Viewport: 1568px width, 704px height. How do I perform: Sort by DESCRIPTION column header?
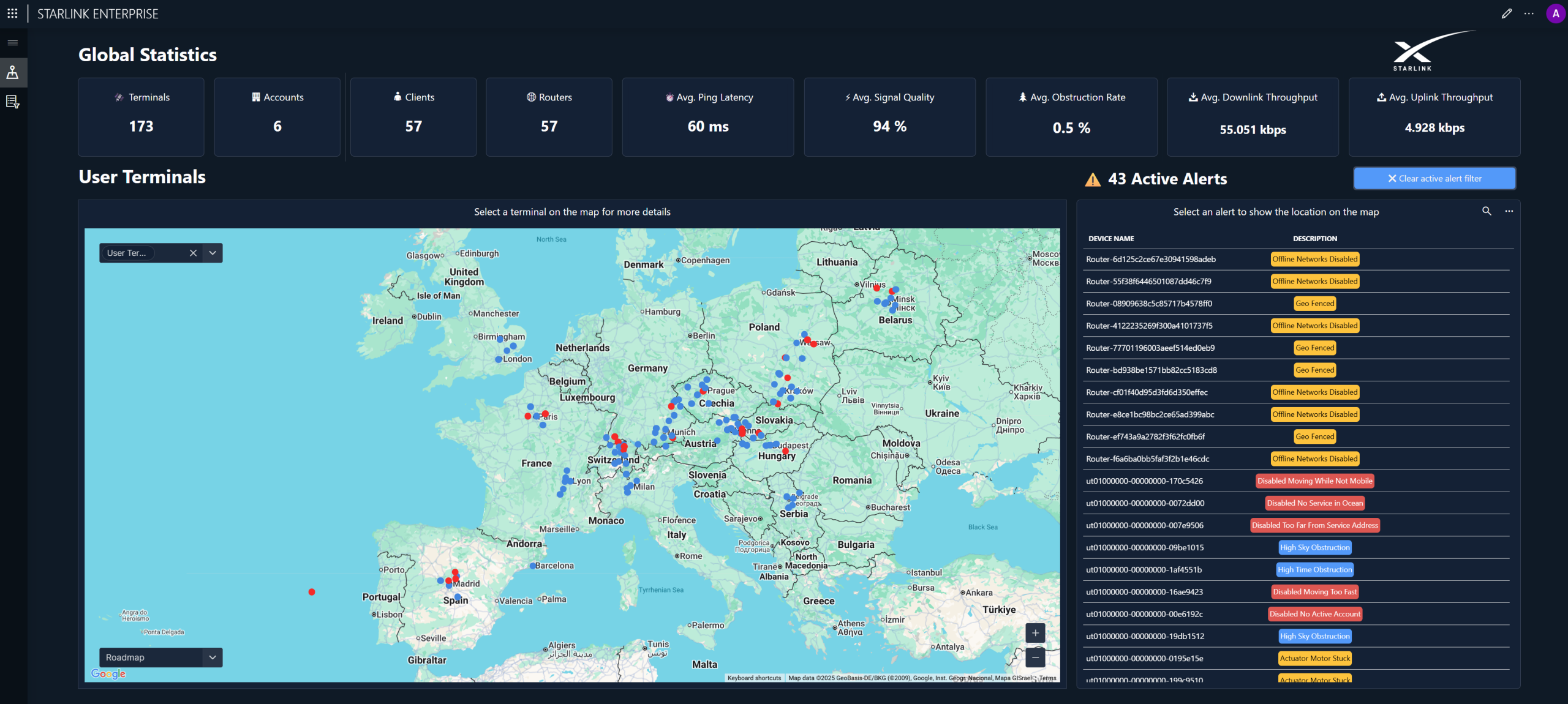coord(1315,239)
